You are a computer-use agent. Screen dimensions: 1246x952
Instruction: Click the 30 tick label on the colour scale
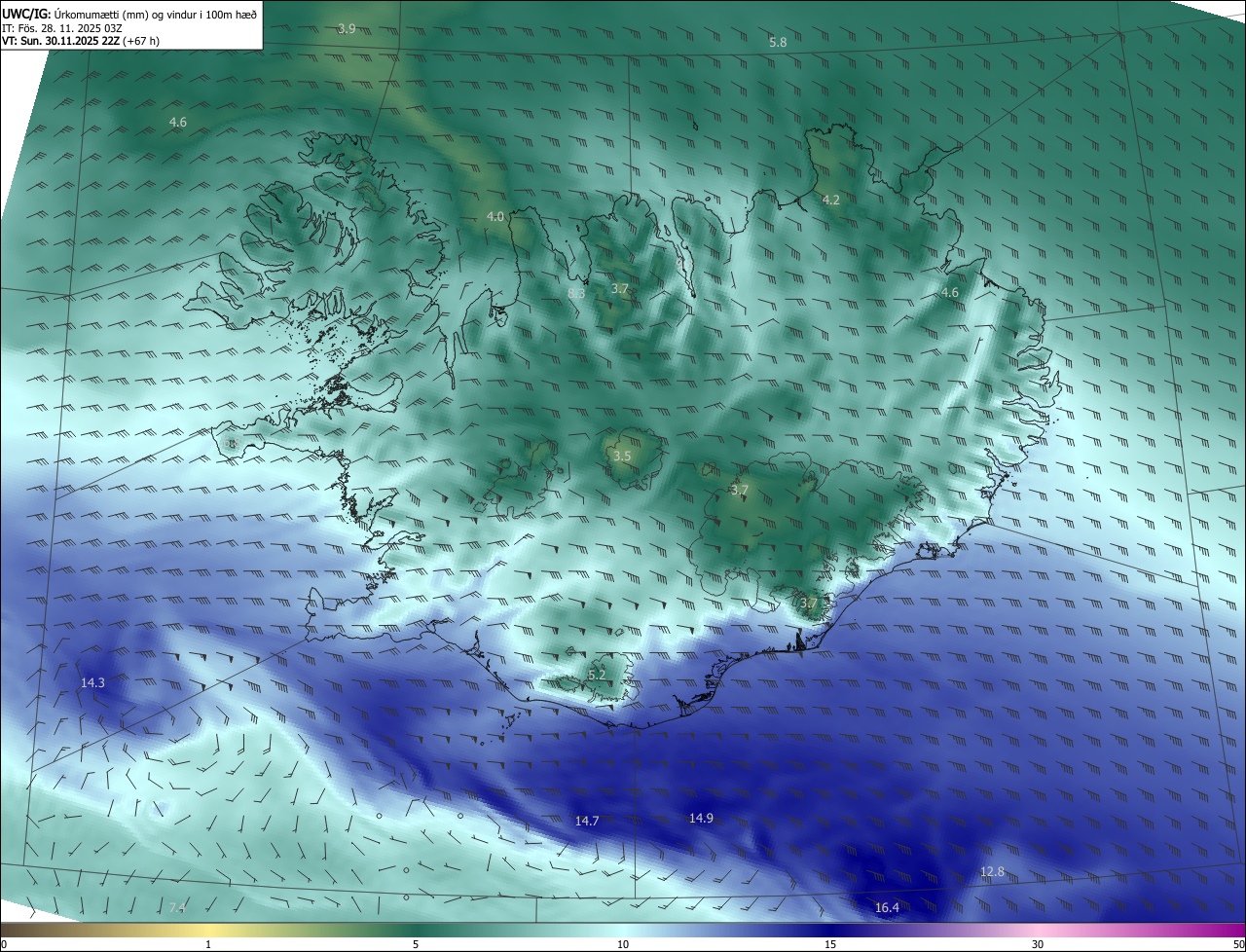(x=1038, y=944)
